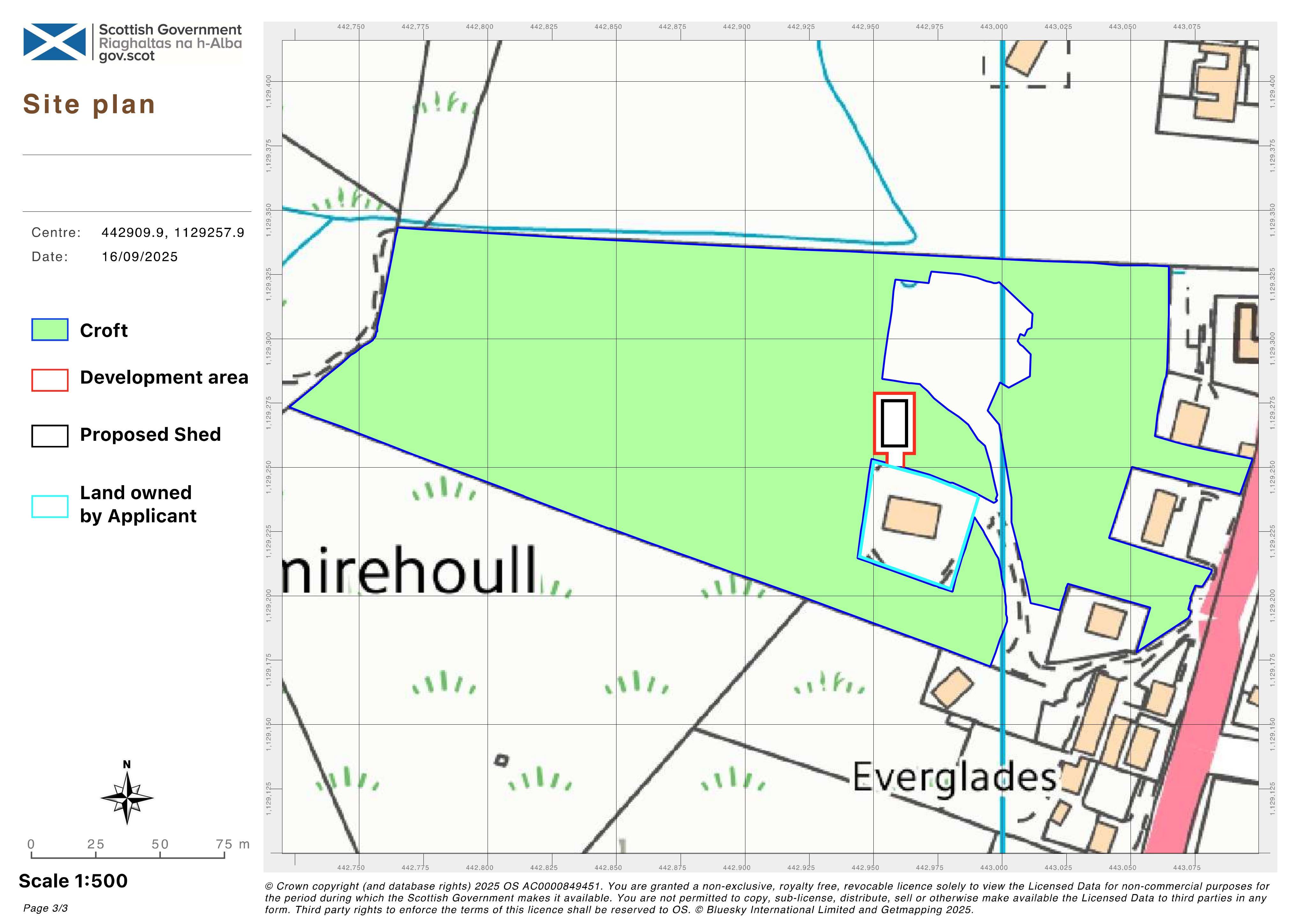Click the 'Date:' field label

point(50,257)
